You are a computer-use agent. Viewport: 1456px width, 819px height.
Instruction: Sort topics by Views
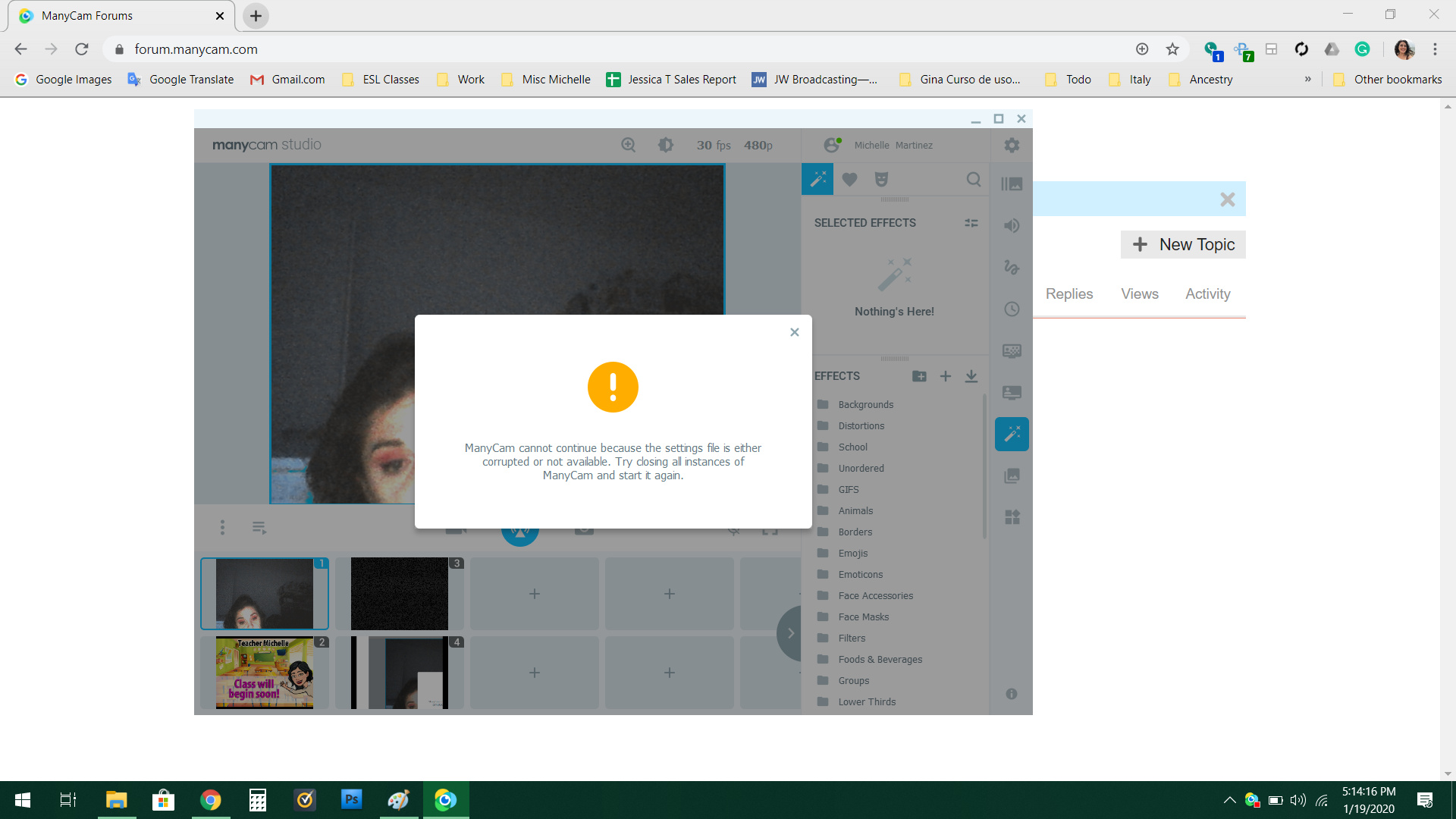[1140, 293]
